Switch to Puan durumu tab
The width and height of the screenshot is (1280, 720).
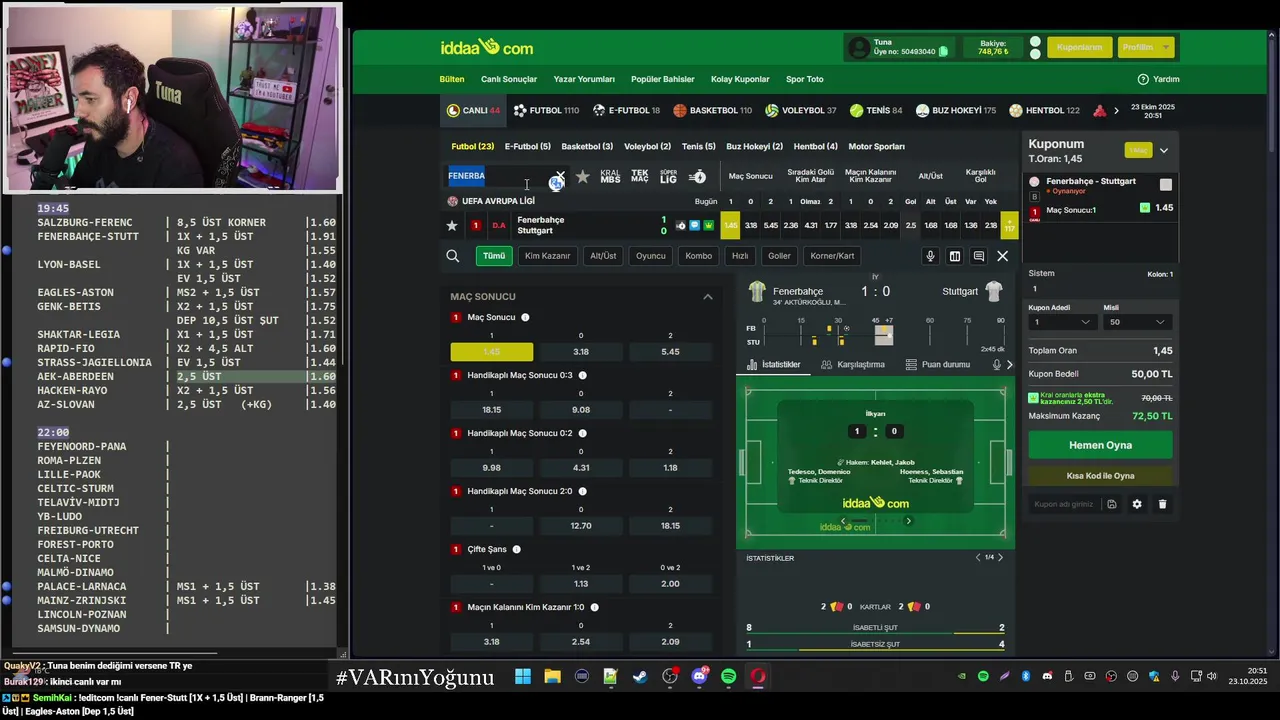[x=938, y=365]
